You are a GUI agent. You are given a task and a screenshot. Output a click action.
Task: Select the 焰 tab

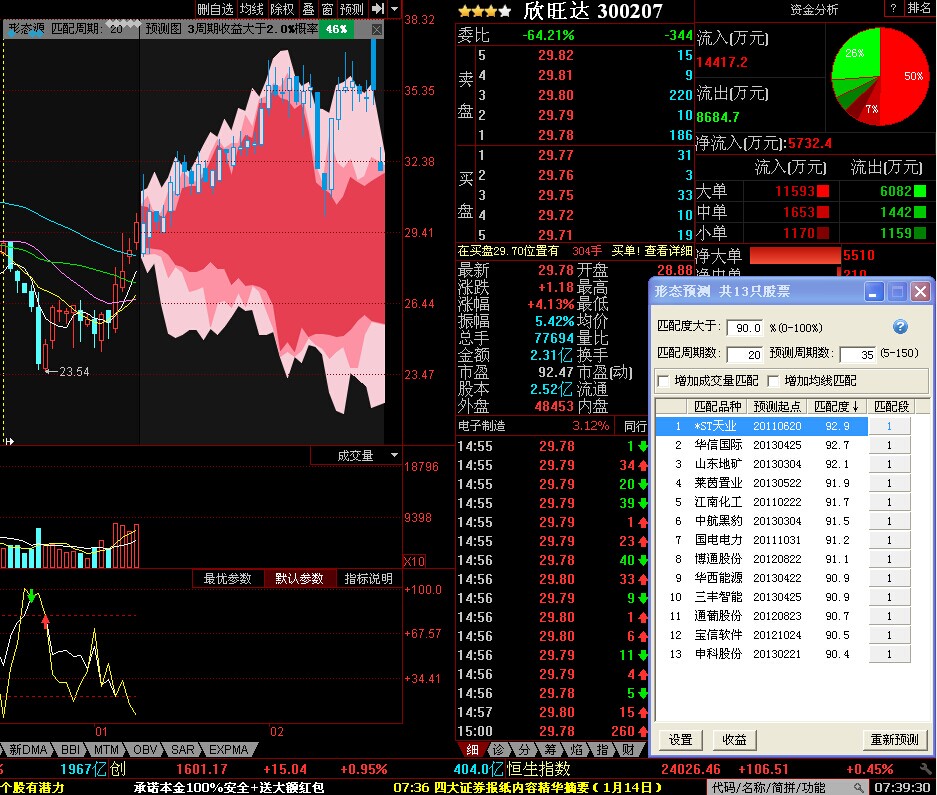pyautogui.click(x=577, y=750)
